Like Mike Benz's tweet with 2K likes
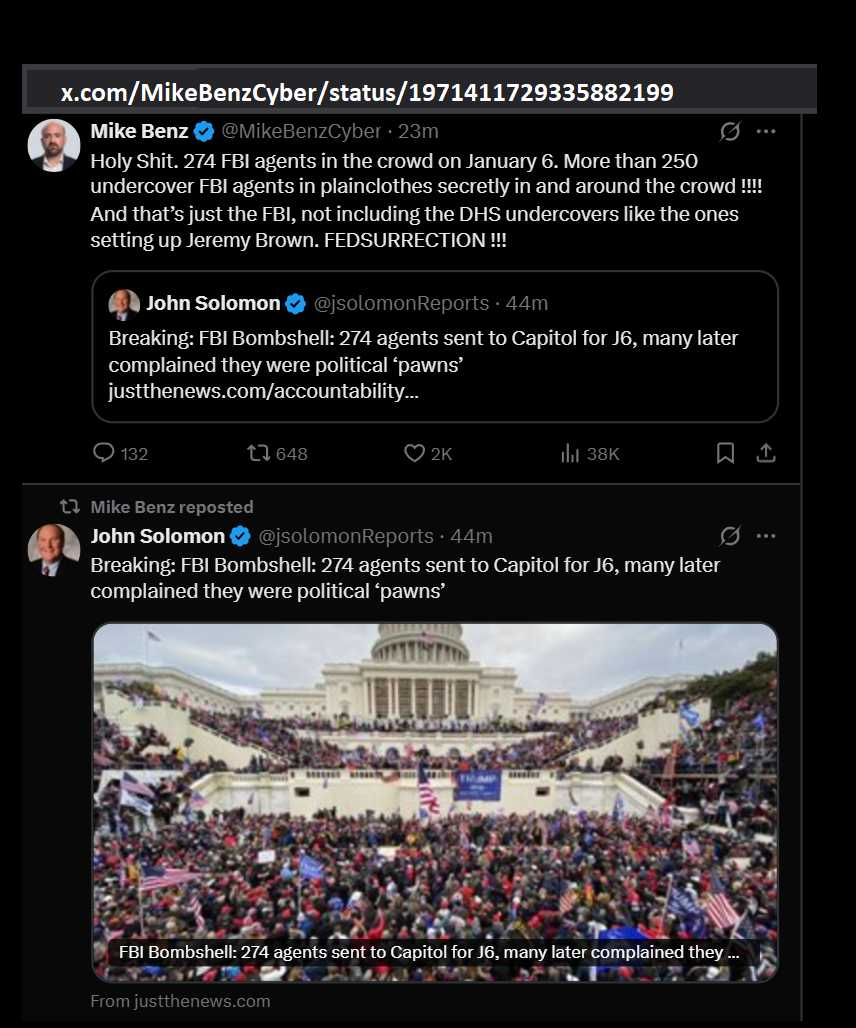Viewport: 856px width, 1028px height. (x=414, y=453)
